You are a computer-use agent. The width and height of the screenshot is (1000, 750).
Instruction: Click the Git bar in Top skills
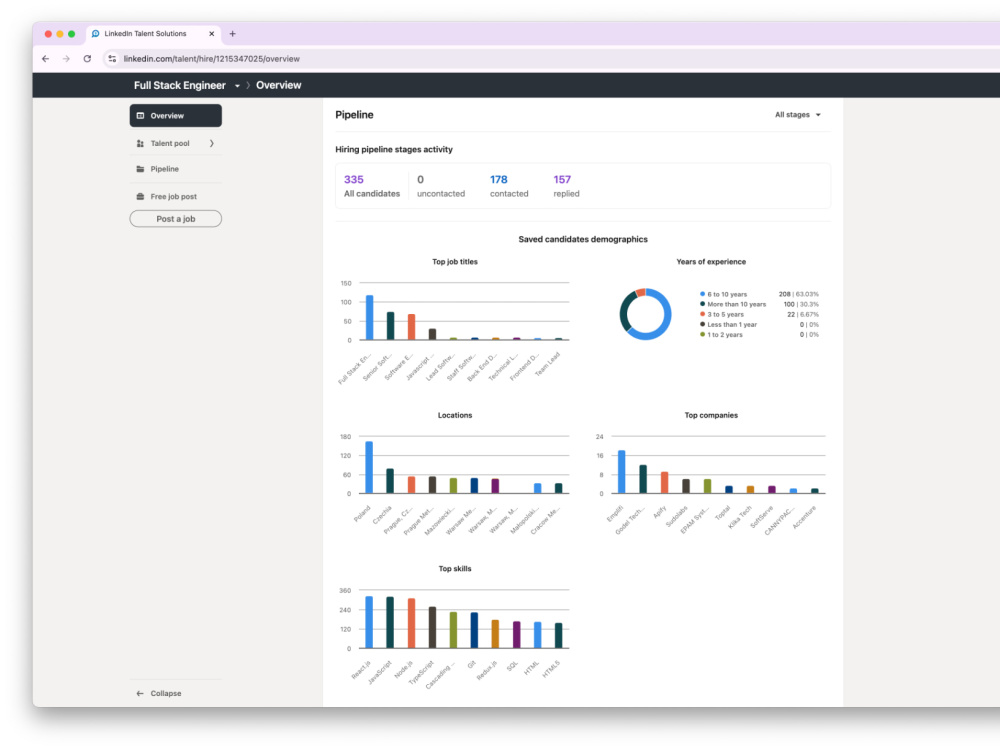pos(474,631)
